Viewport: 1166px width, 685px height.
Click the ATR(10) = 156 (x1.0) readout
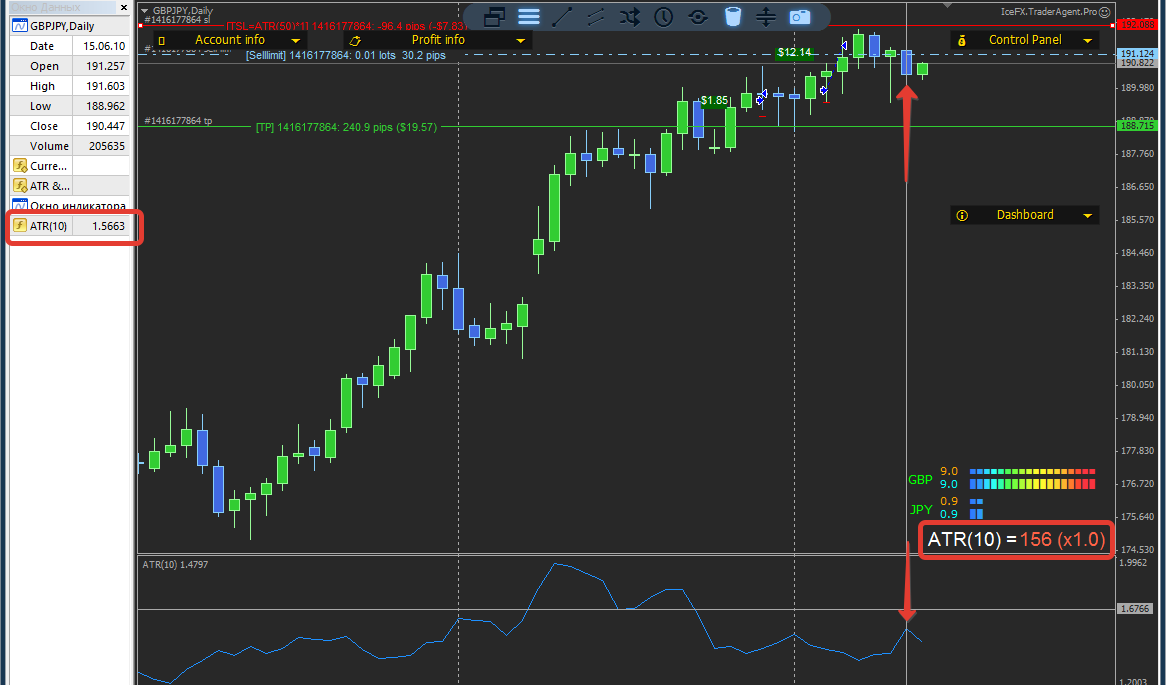(x=1017, y=540)
